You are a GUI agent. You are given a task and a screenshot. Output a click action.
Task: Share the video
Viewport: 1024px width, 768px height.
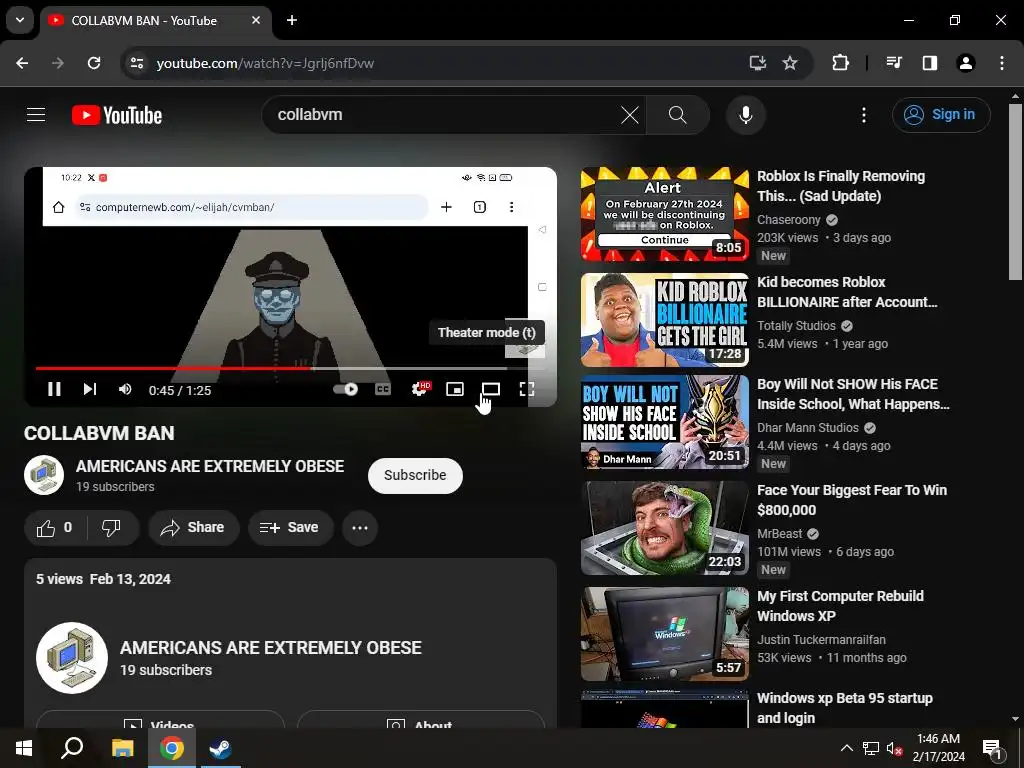193,528
